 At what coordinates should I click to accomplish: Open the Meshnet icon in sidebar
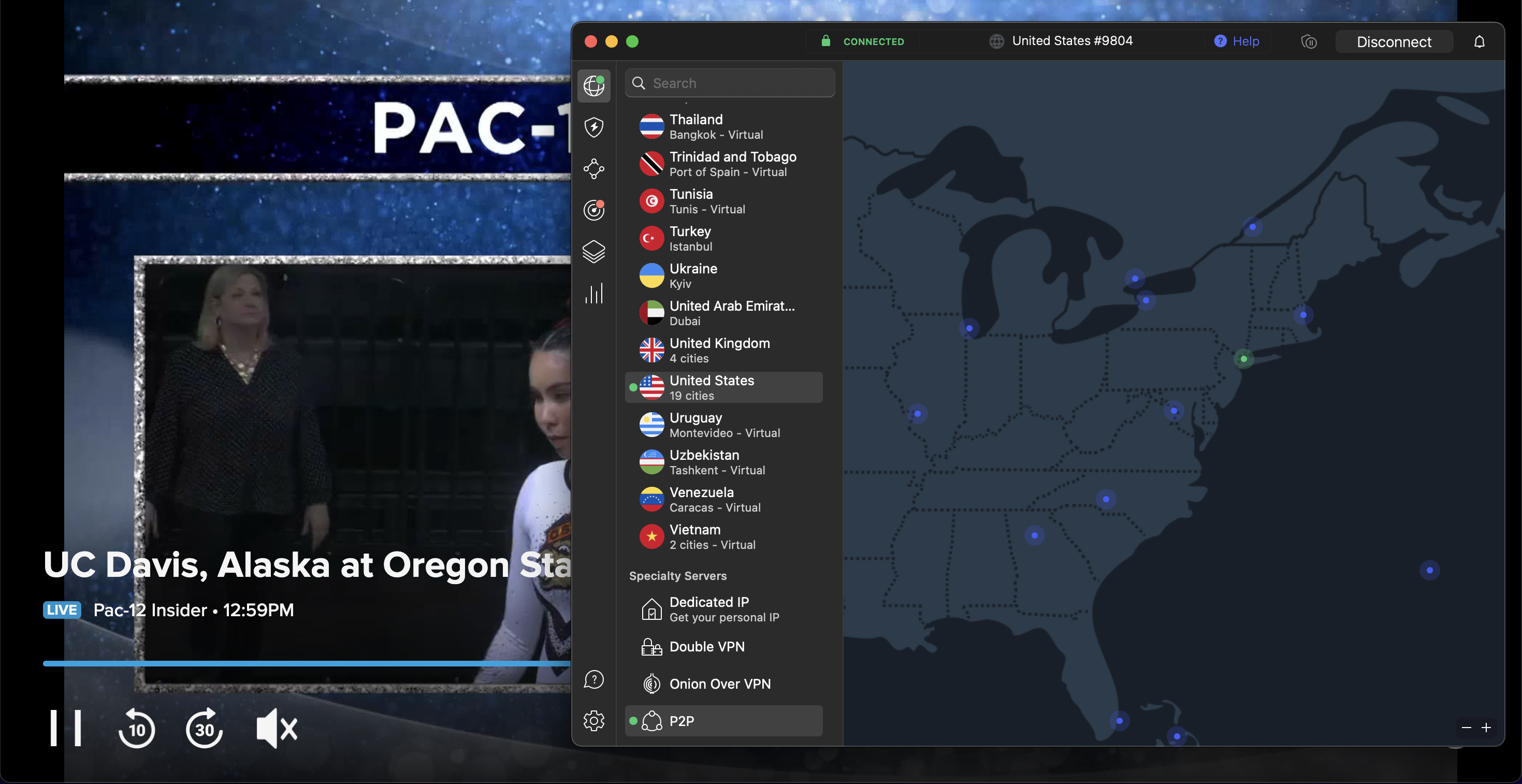click(x=594, y=168)
